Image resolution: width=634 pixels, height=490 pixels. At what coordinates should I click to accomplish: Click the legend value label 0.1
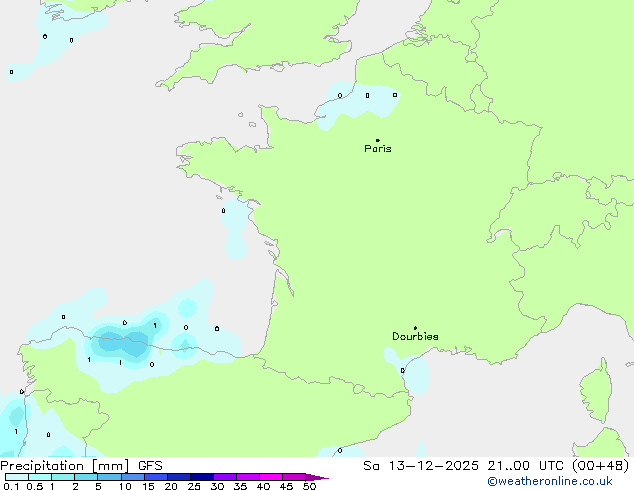(11, 486)
